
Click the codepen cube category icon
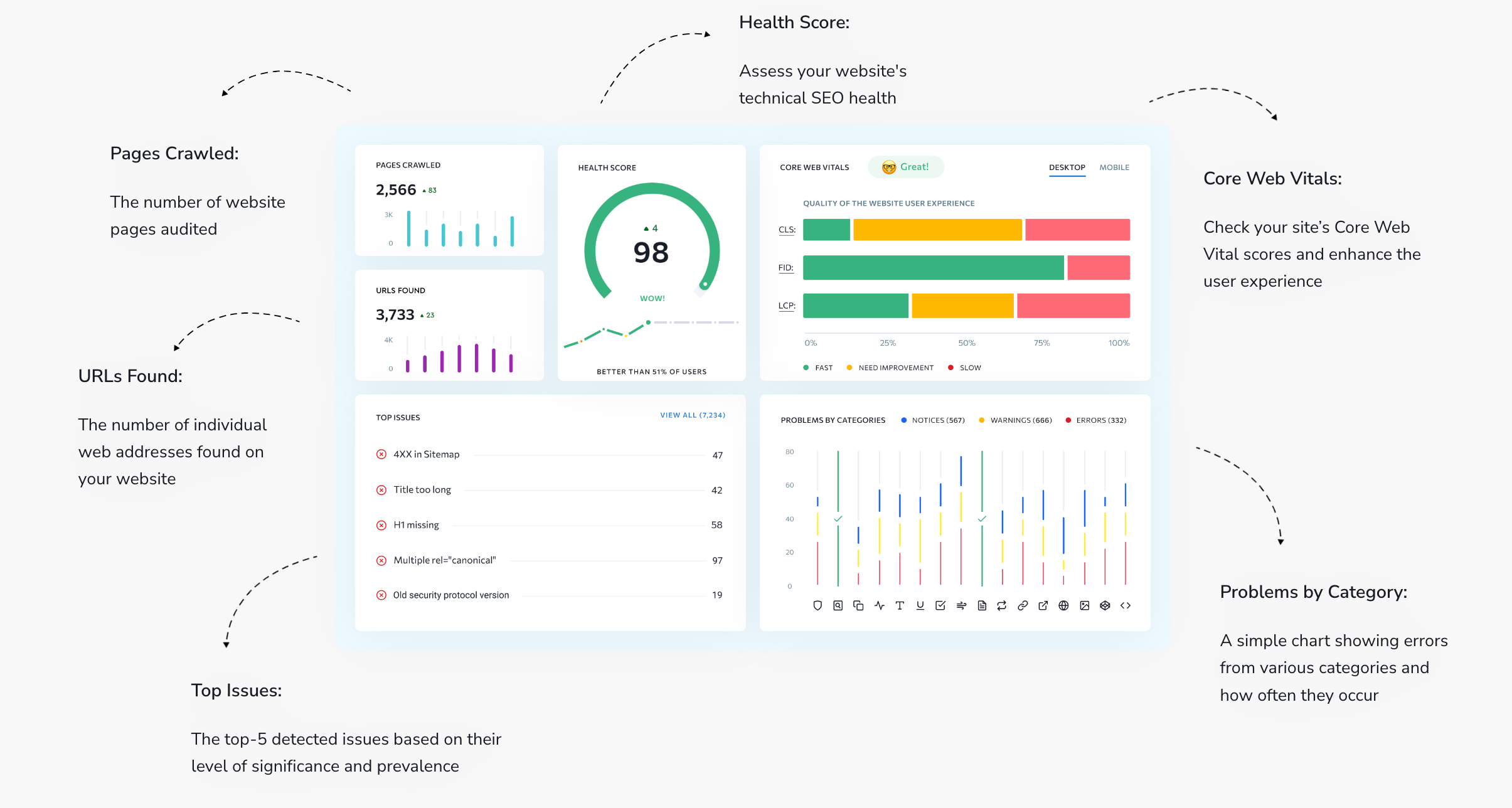(1105, 605)
